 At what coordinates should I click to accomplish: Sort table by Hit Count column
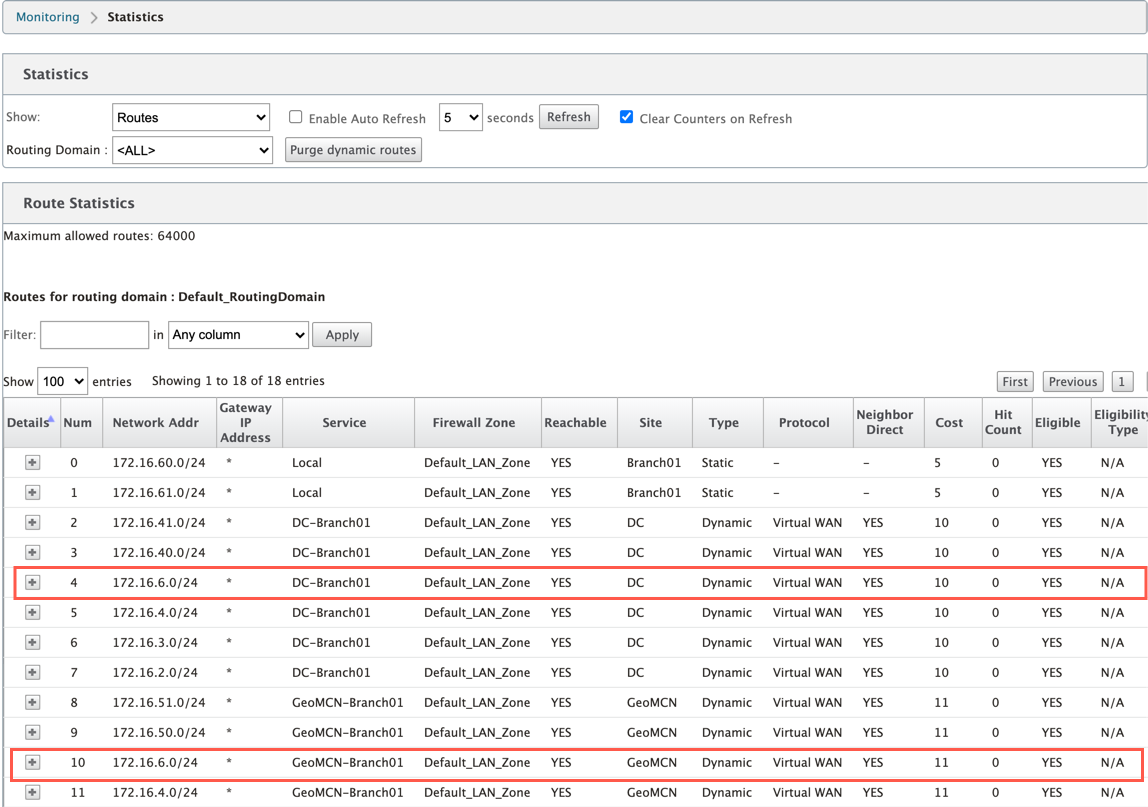coord(1007,423)
